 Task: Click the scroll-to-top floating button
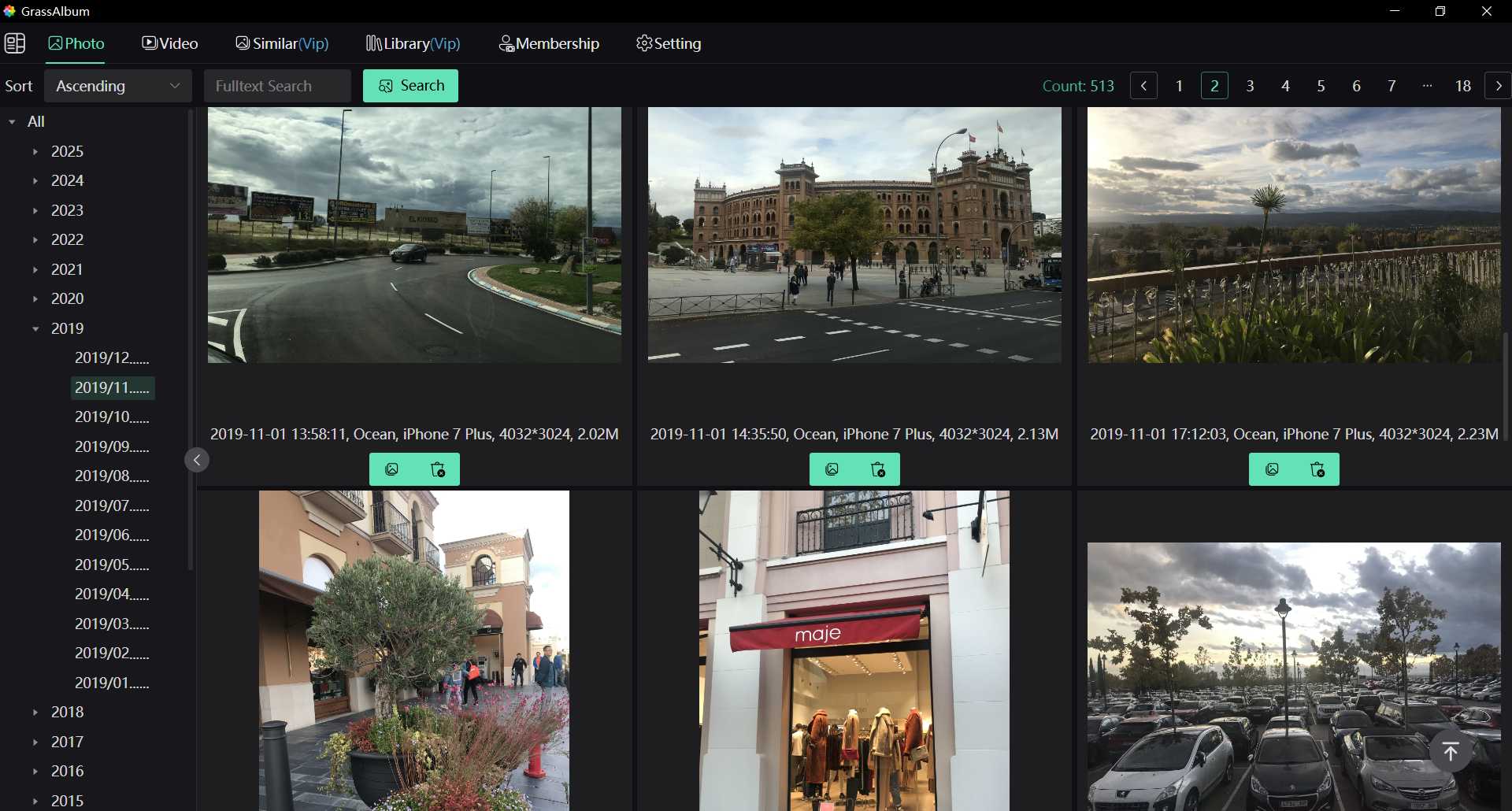(x=1450, y=750)
